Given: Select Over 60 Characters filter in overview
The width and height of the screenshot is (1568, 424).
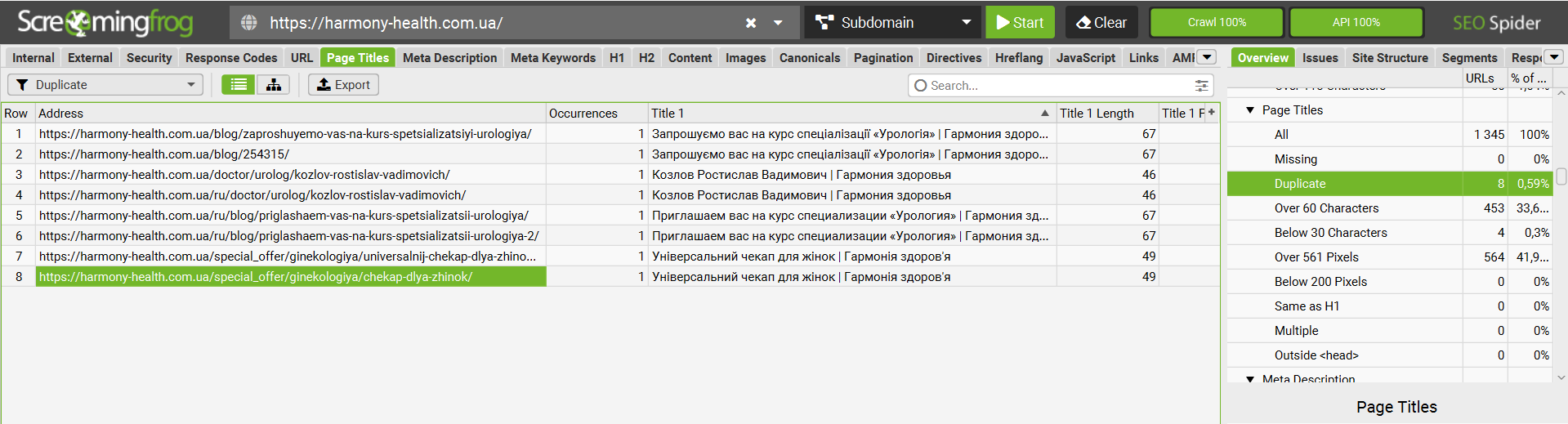Looking at the screenshot, I should pyautogui.click(x=1326, y=208).
